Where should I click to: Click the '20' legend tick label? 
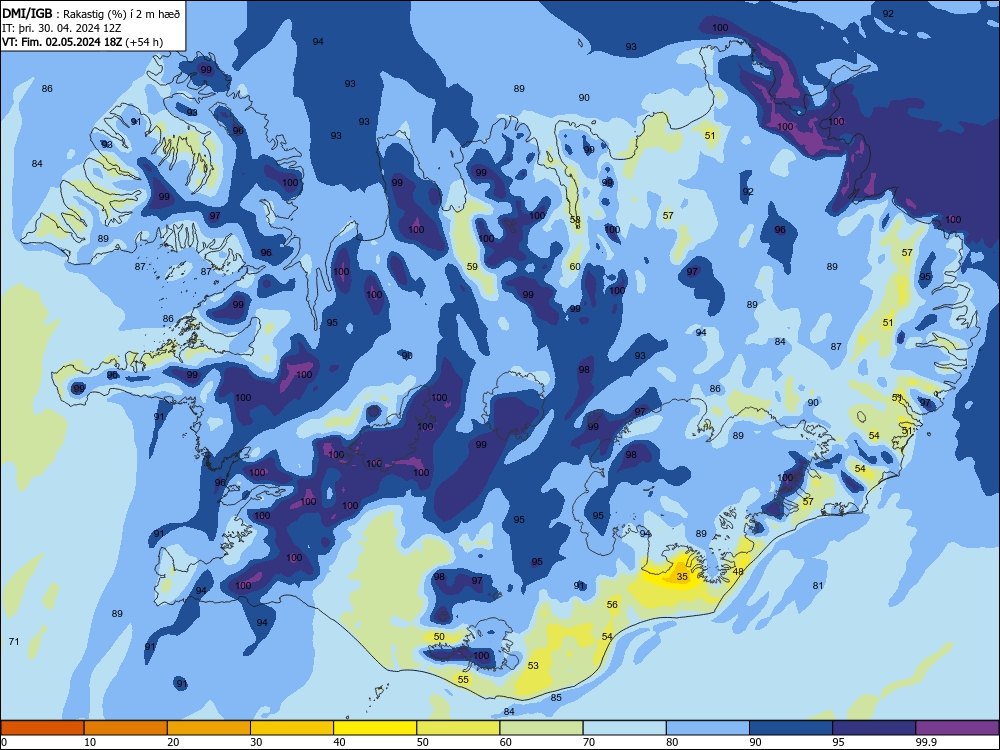(x=173, y=742)
